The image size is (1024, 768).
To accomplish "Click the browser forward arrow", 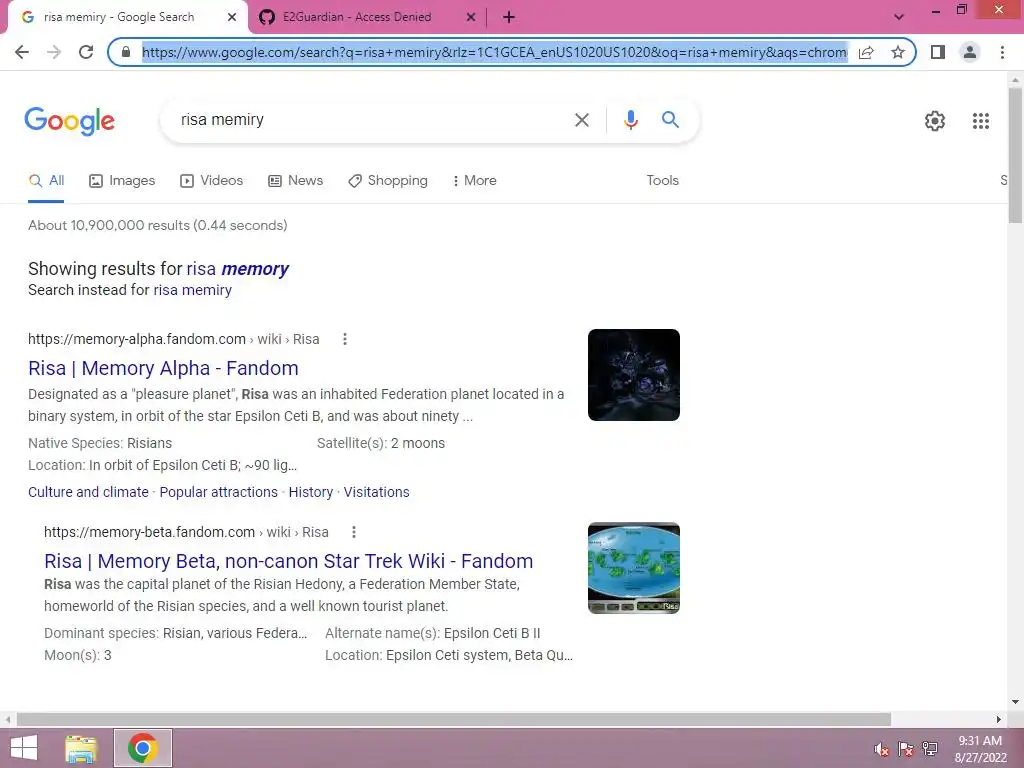I will point(54,52).
